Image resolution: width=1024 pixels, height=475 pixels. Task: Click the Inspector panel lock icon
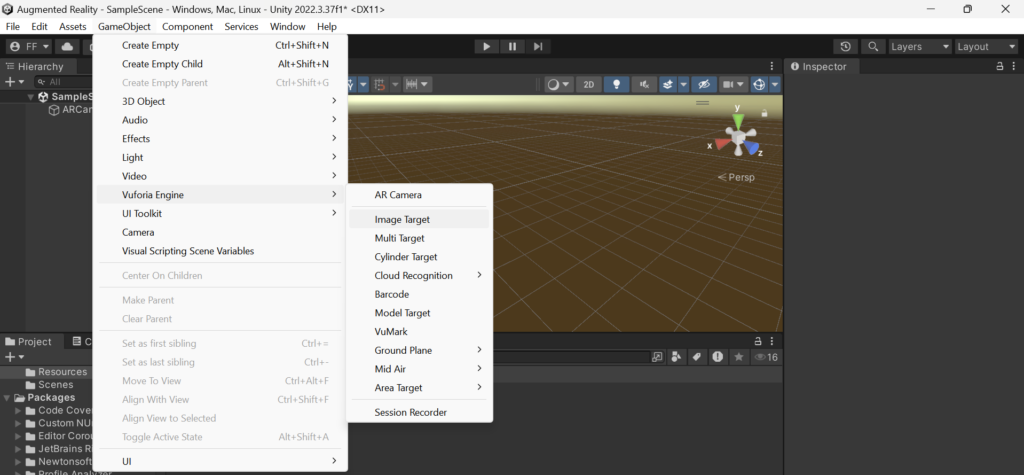(999, 66)
